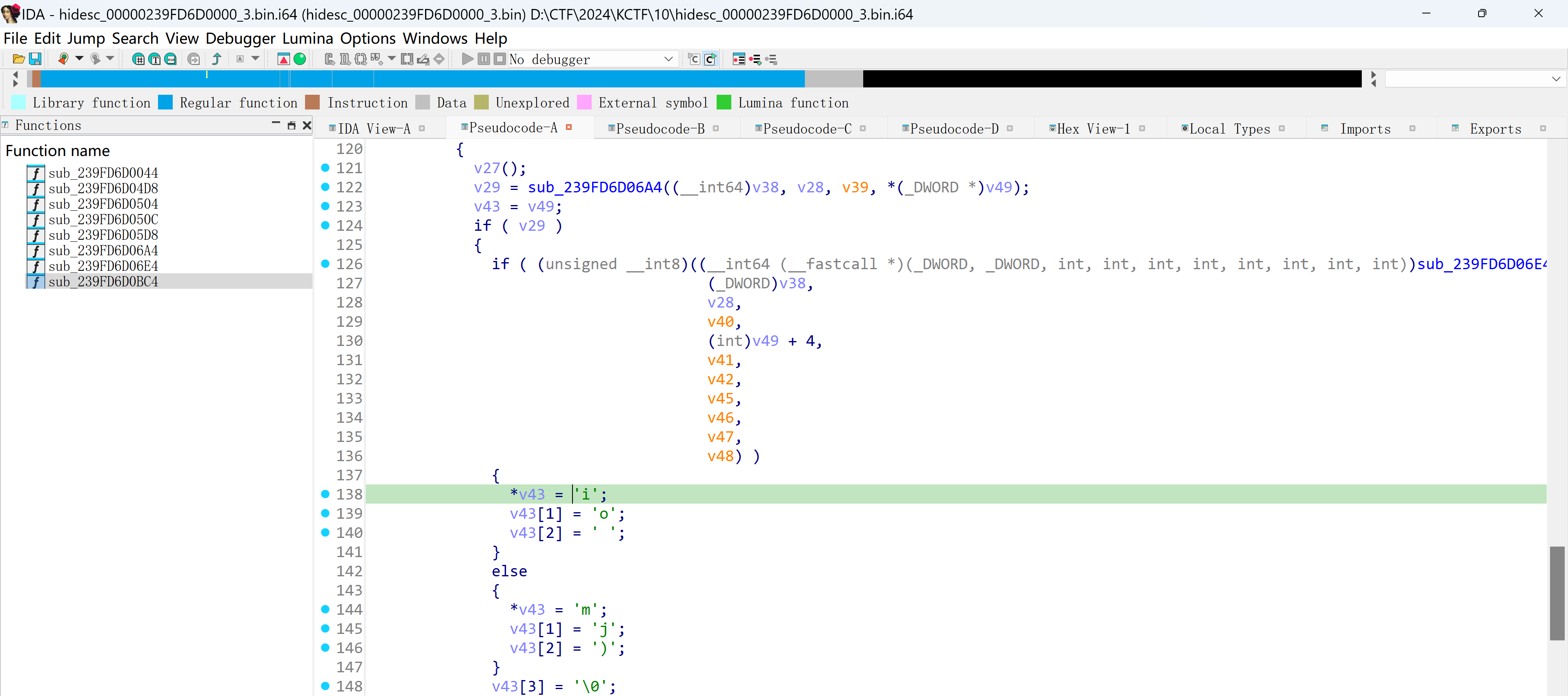Click the Start process play button

467,59
